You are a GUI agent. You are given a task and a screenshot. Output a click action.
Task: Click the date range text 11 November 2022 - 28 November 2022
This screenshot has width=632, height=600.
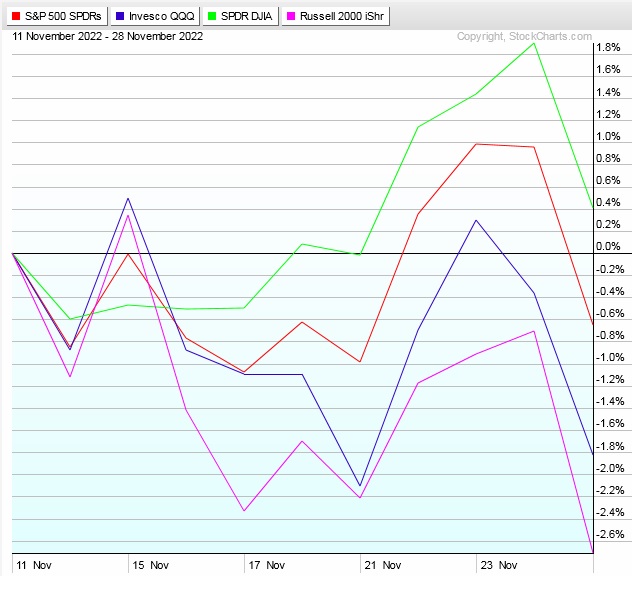tap(108, 36)
